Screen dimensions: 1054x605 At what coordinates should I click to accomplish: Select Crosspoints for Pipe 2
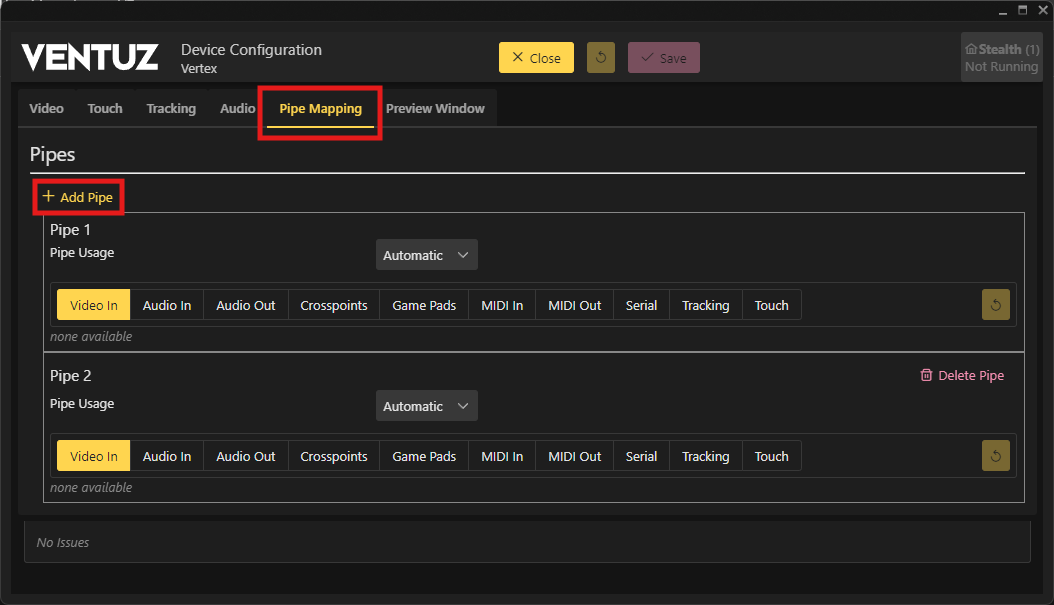[334, 456]
